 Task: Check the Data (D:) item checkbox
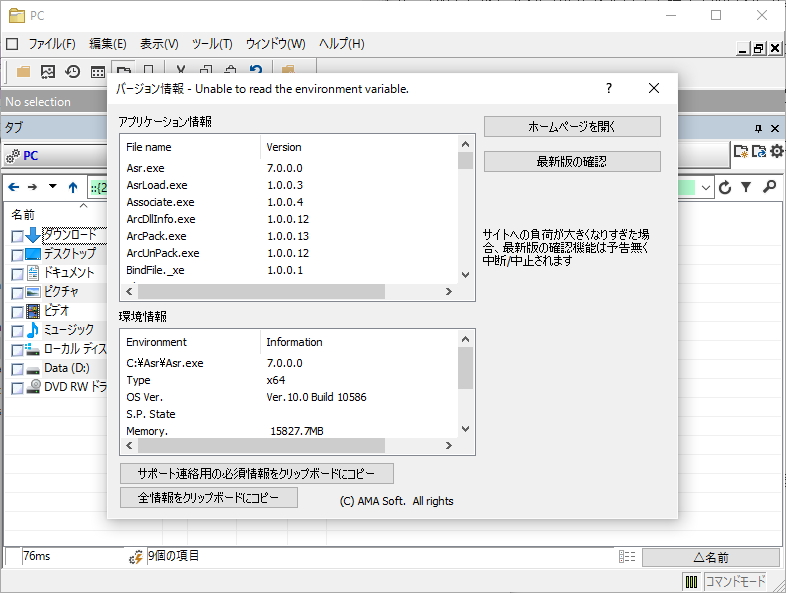[x=17, y=369]
